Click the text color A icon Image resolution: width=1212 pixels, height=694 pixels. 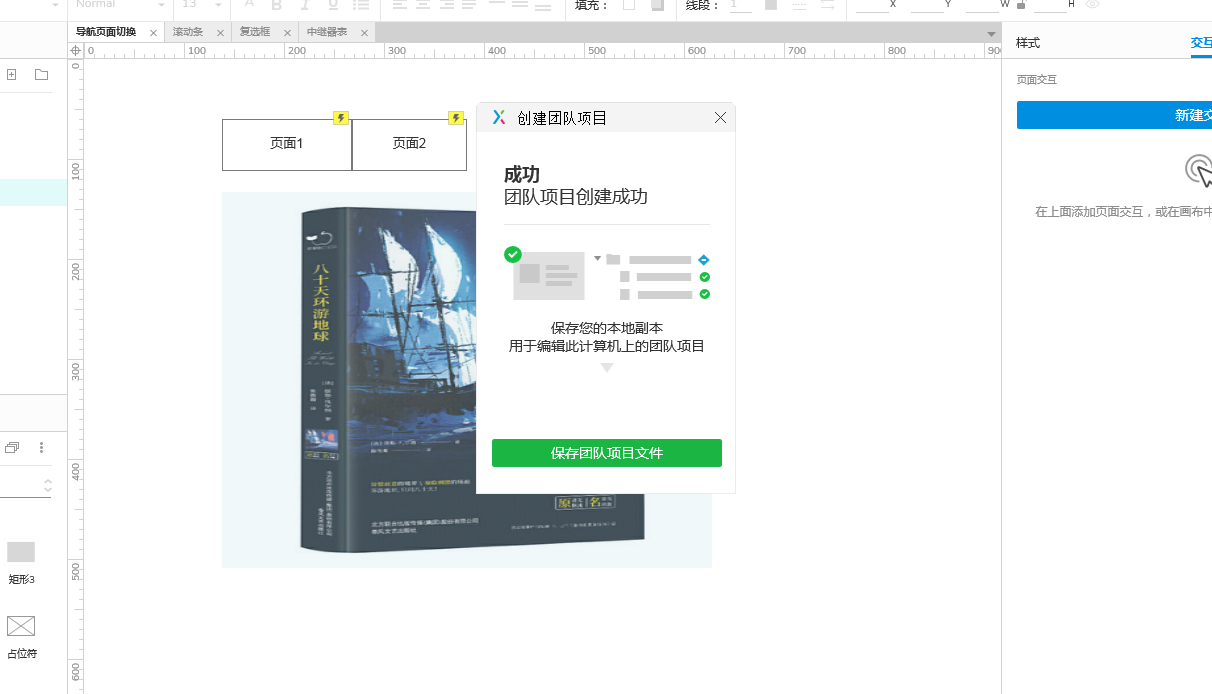(249, 5)
